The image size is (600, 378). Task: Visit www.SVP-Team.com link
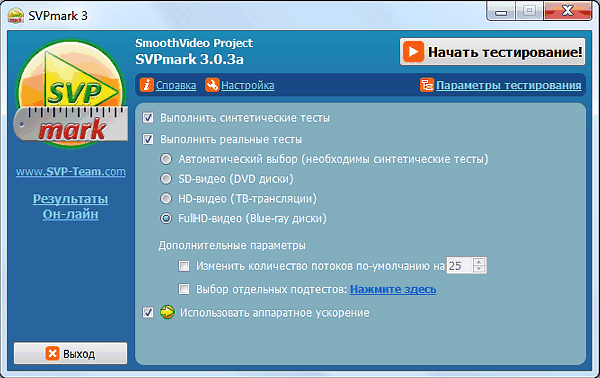71,171
